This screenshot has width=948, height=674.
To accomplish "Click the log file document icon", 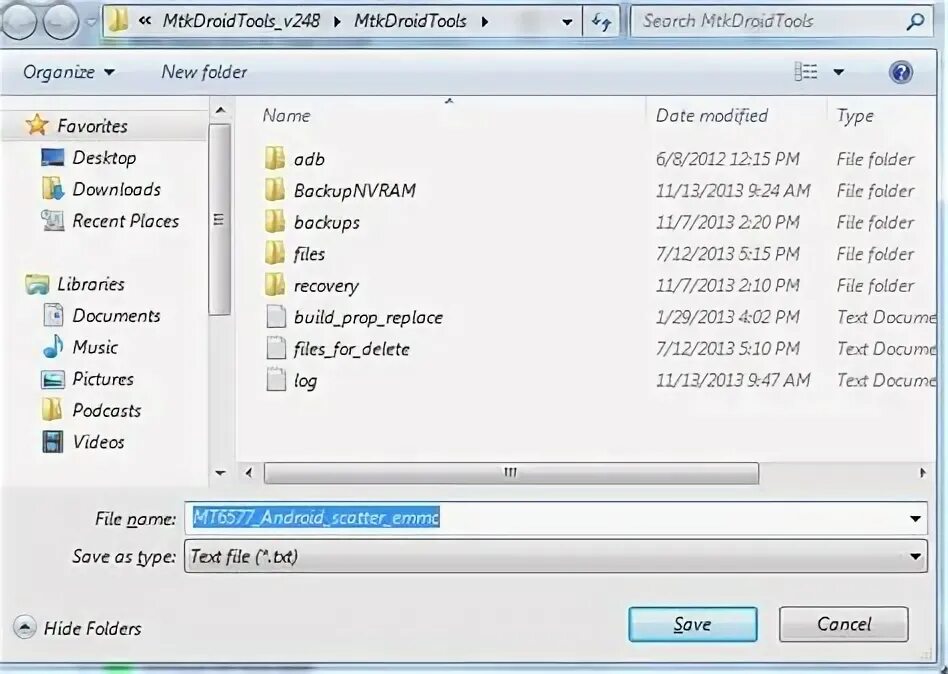I will pos(276,380).
